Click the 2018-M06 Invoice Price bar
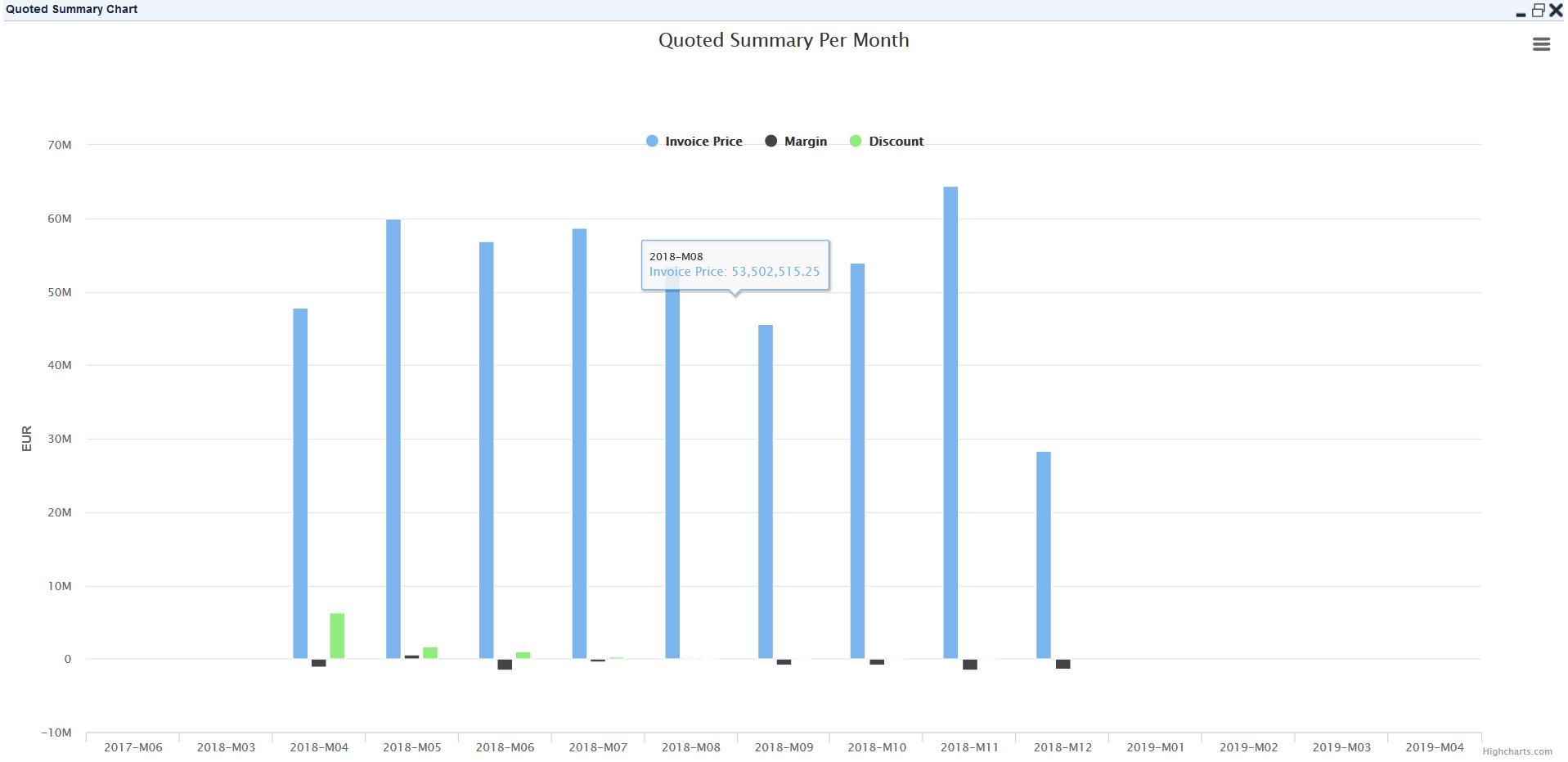 click(x=487, y=450)
